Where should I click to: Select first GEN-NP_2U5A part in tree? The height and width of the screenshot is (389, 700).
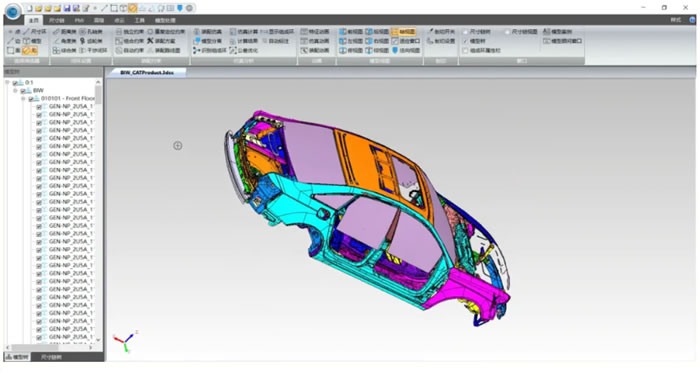point(71,106)
